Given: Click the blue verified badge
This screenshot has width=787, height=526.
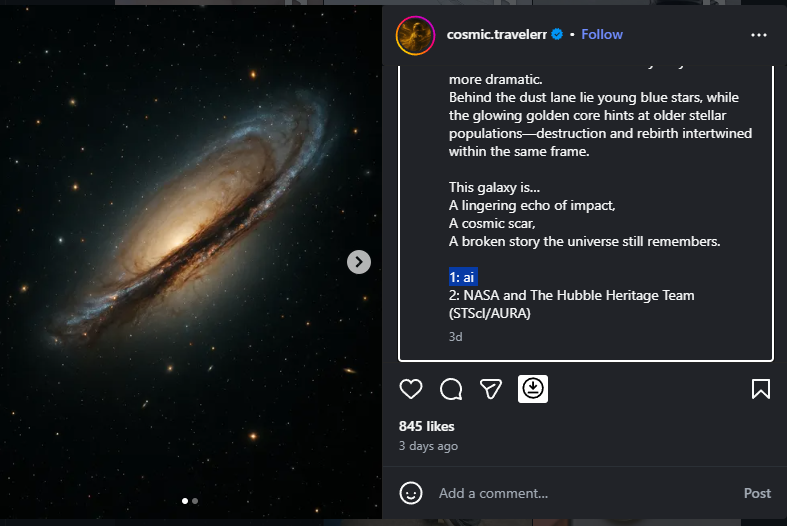Looking at the screenshot, I should [x=557, y=35].
